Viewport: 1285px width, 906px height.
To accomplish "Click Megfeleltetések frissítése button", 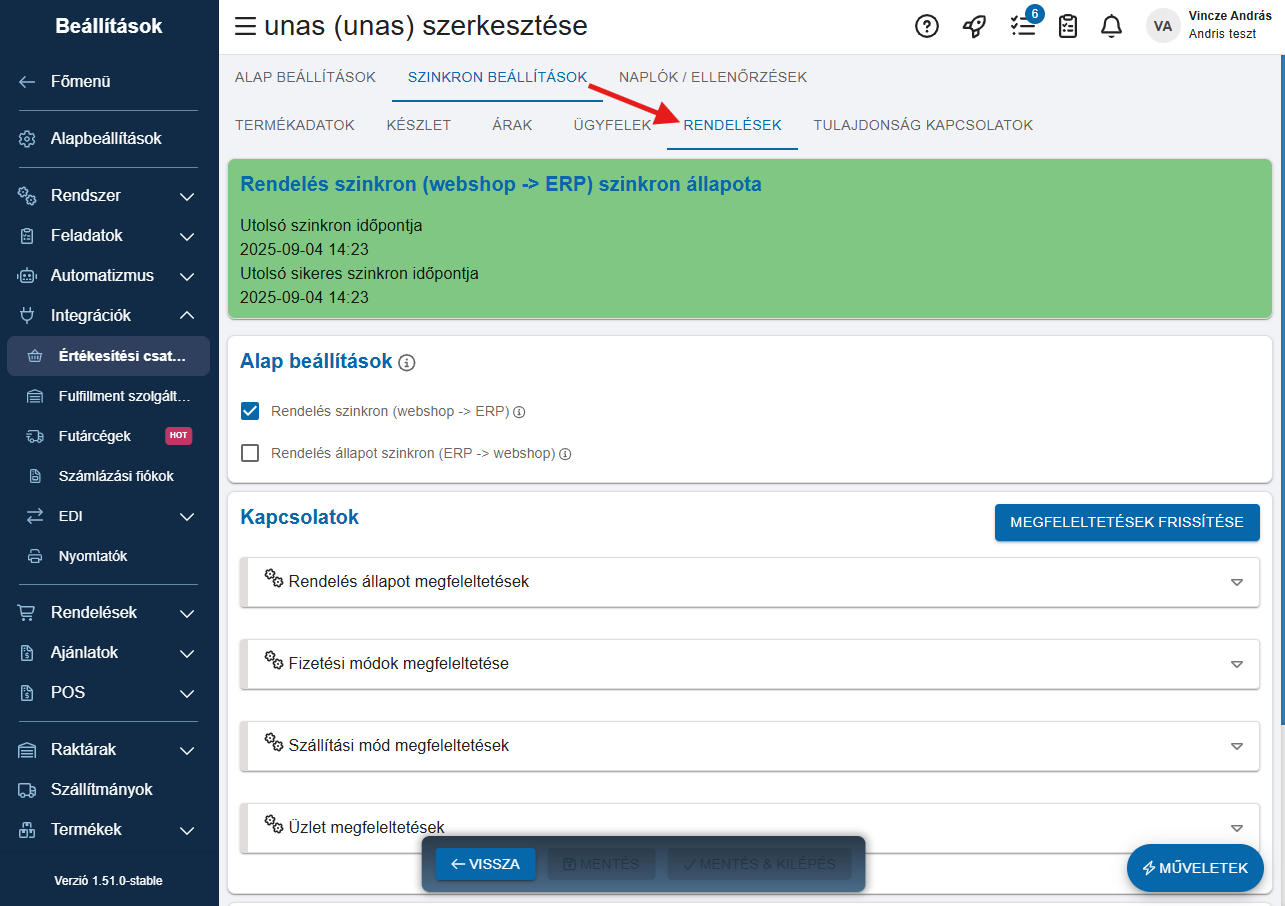I will (x=1127, y=522).
